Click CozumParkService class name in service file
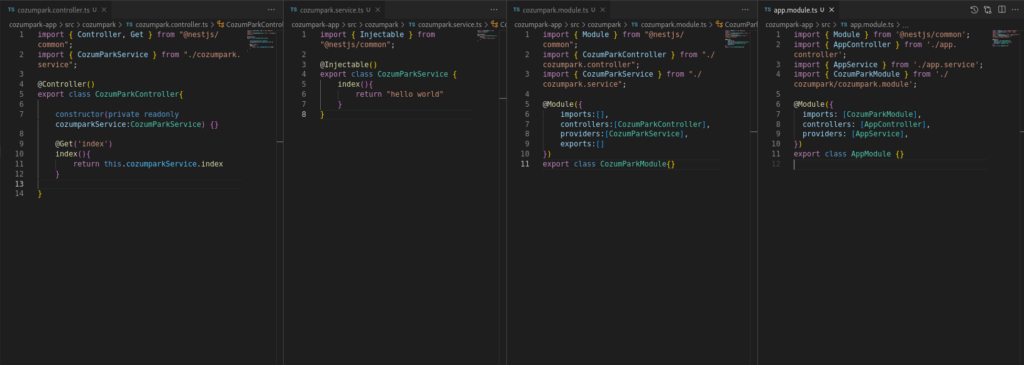The image size is (1024, 365). (413, 74)
